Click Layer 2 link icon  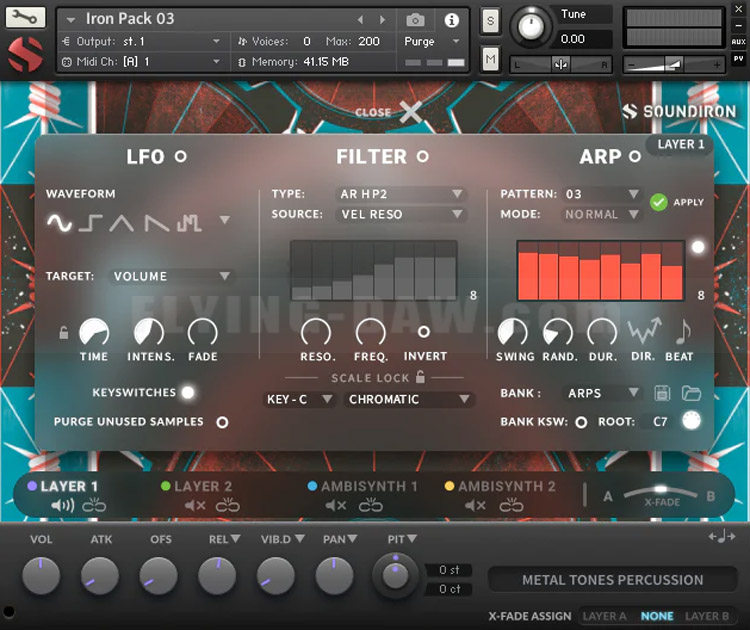pos(228,505)
